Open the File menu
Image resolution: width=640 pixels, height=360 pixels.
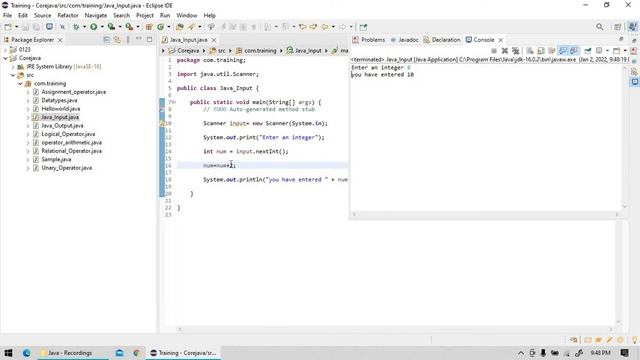(x=7, y=16)
